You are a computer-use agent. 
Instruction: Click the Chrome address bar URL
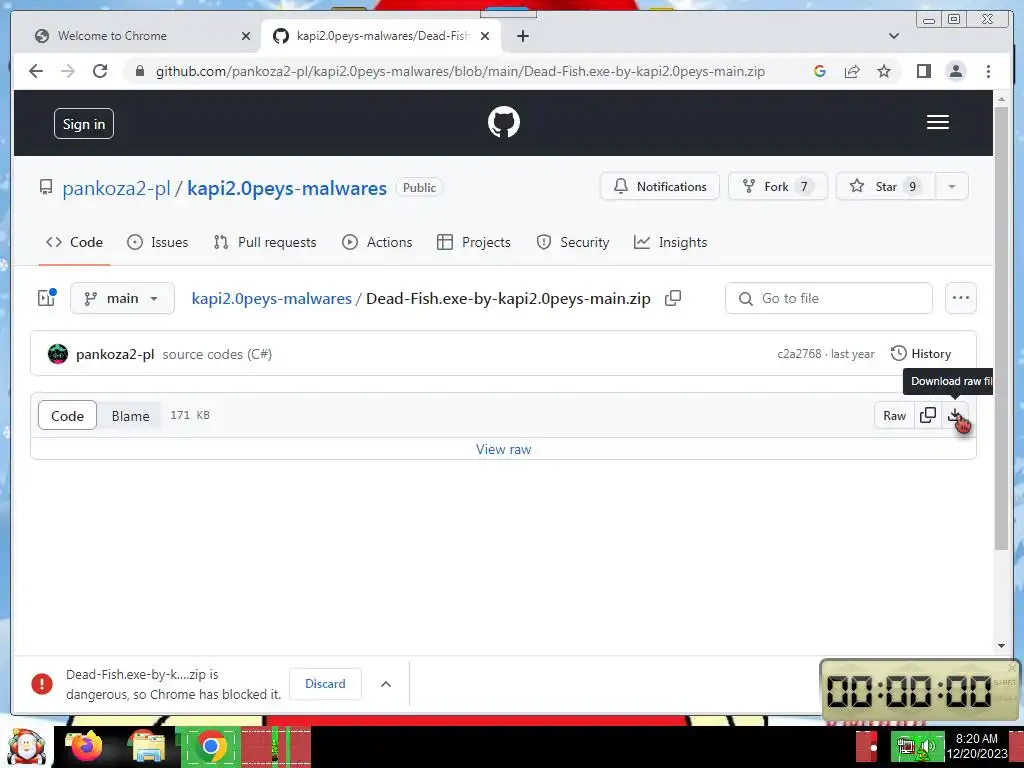click(460, 71)
